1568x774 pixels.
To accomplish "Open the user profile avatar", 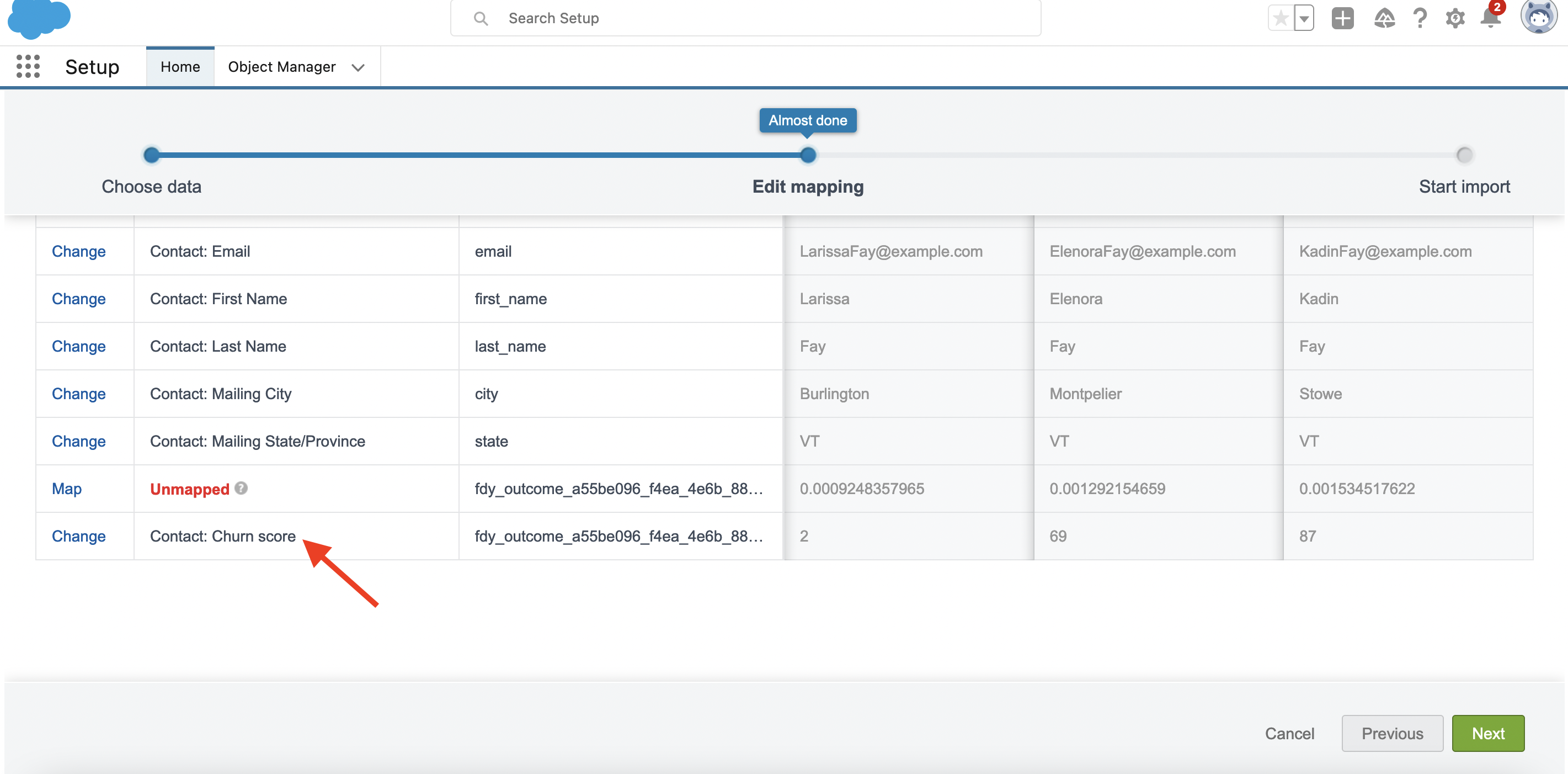I will [1538, 17].
